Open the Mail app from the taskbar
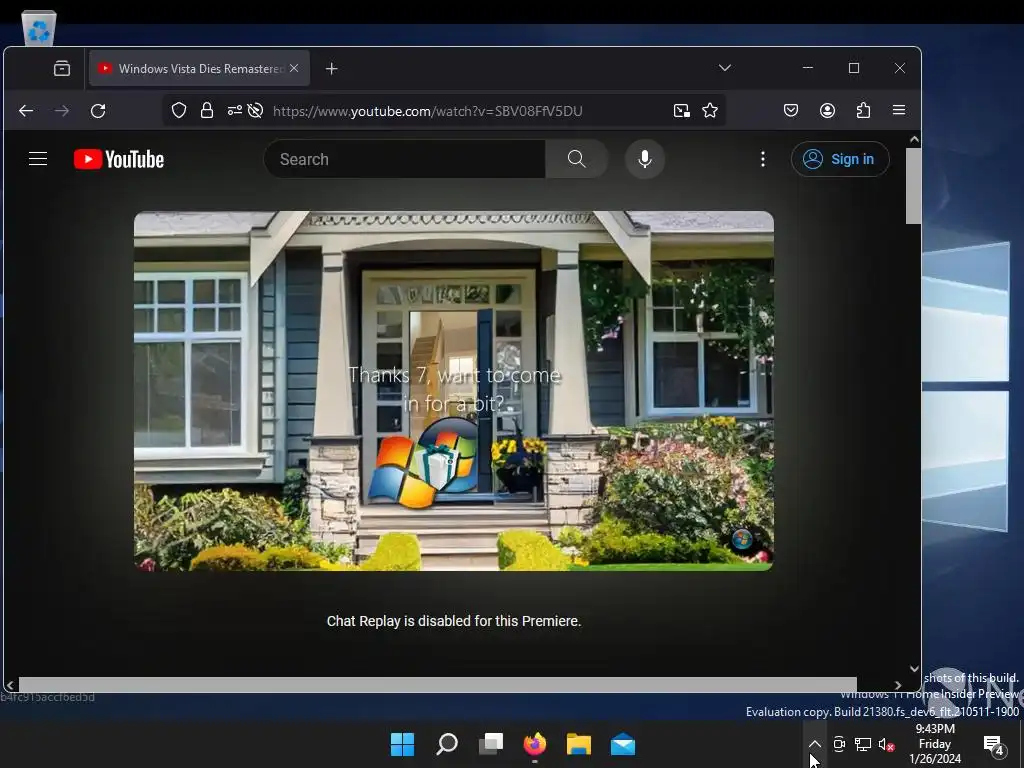Screen dimensions: 1024x768 coord(623,744)
